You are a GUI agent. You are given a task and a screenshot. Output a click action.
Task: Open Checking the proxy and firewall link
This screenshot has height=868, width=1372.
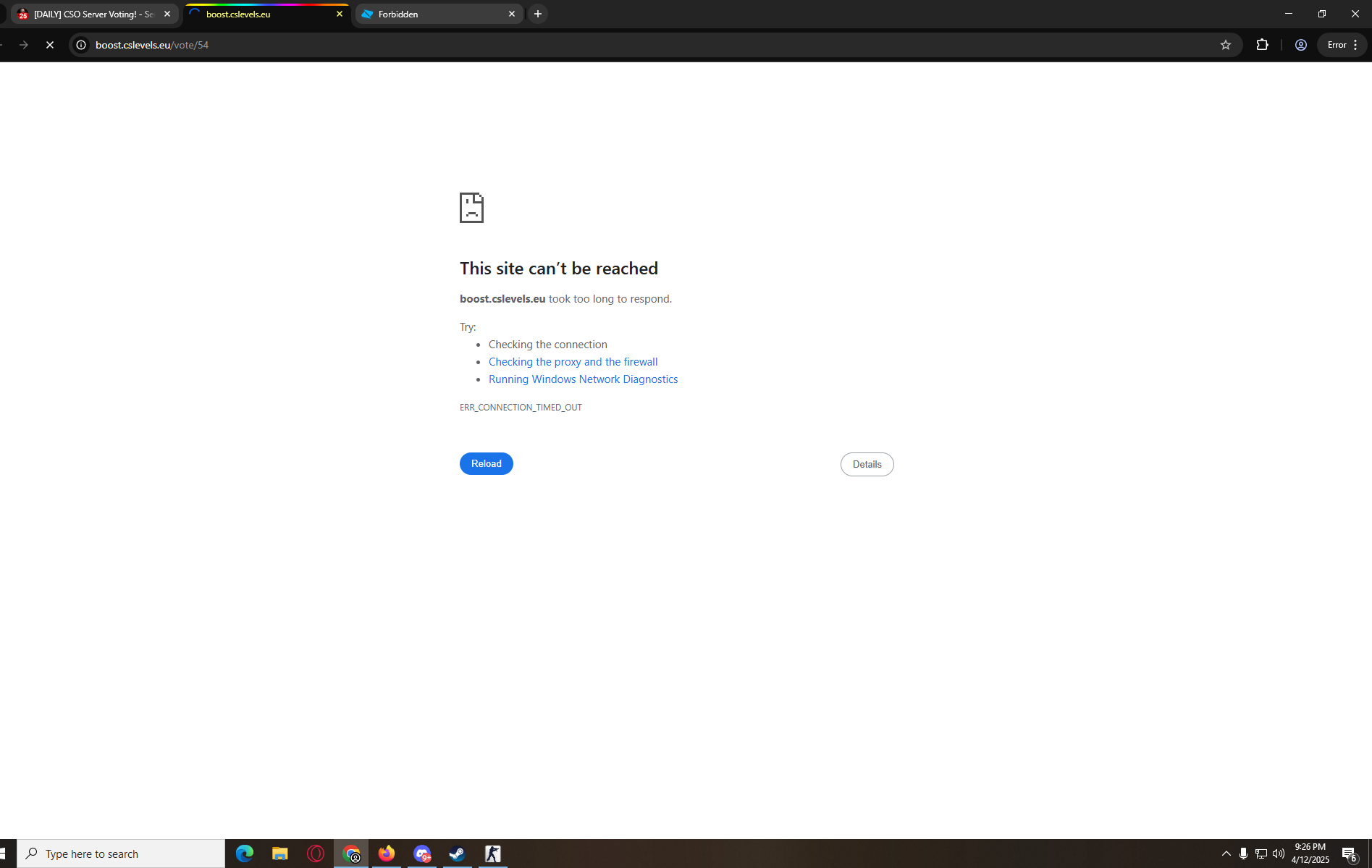click(573, 362)
